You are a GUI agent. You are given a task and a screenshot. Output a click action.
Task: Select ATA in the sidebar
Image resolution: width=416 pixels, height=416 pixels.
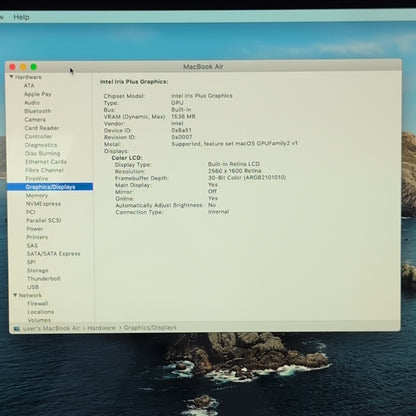click(x=29, y=85)
